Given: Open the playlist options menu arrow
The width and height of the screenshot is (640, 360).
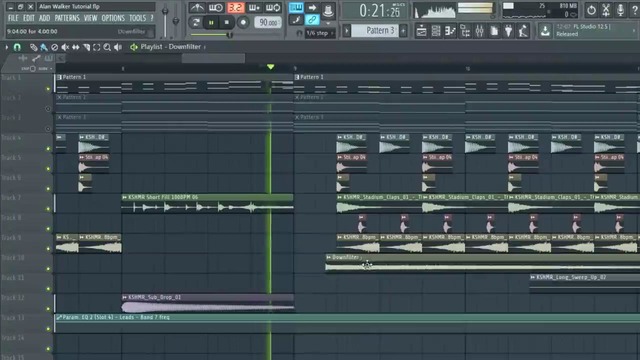Looking at the screenshot, I should 7,47.
